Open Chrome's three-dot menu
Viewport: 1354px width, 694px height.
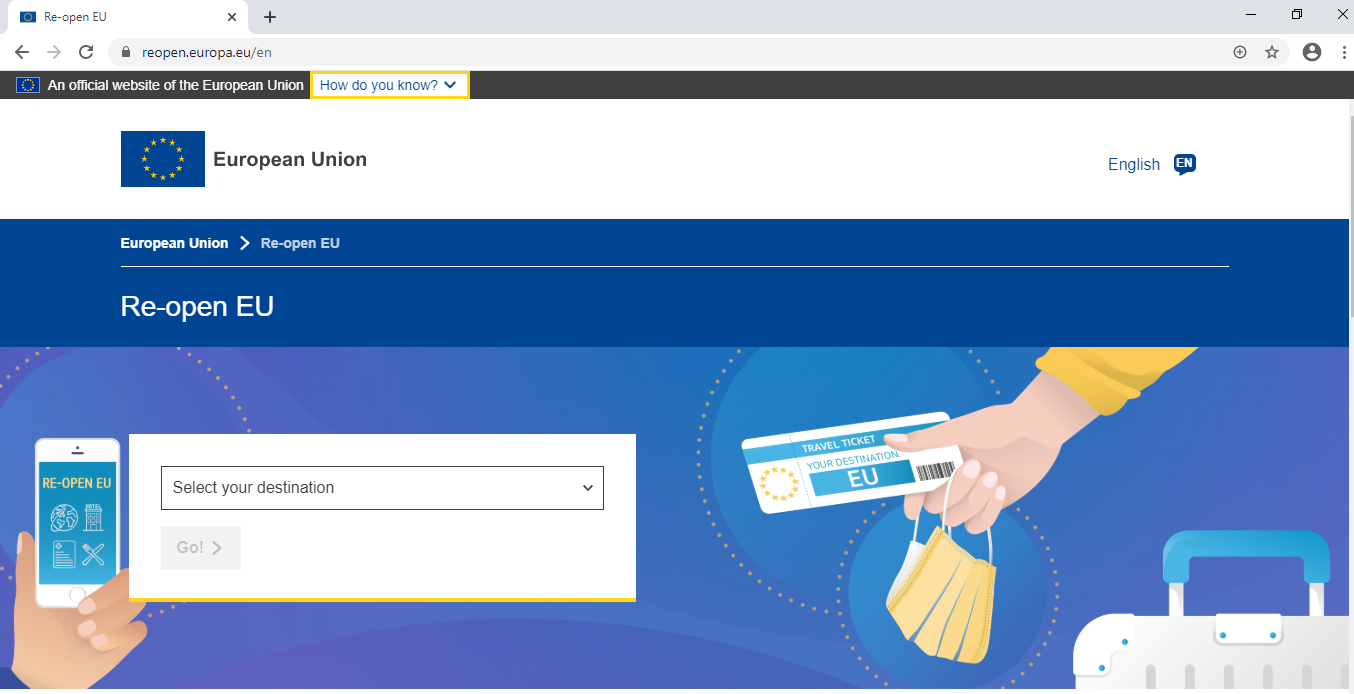(x=1342, y=52)
